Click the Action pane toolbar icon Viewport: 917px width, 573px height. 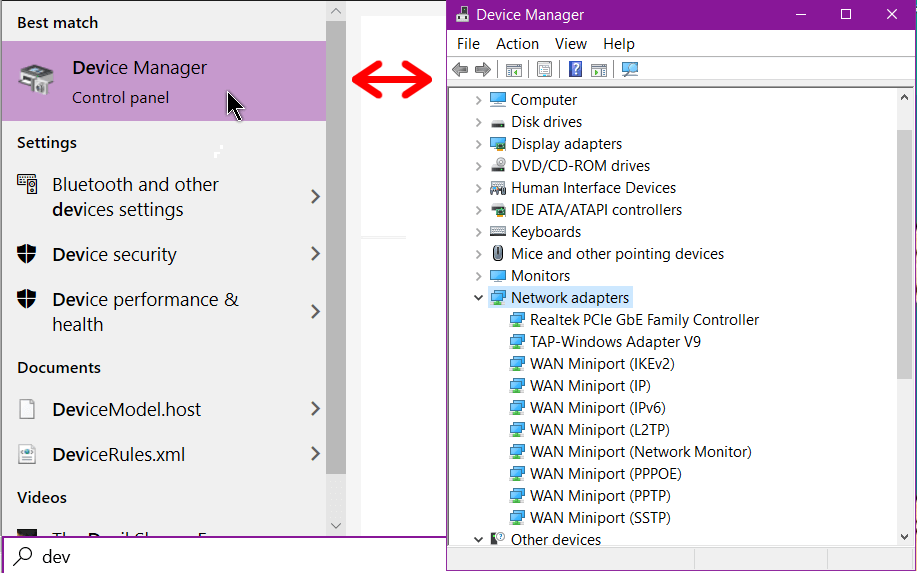click(x=599, y=70)
